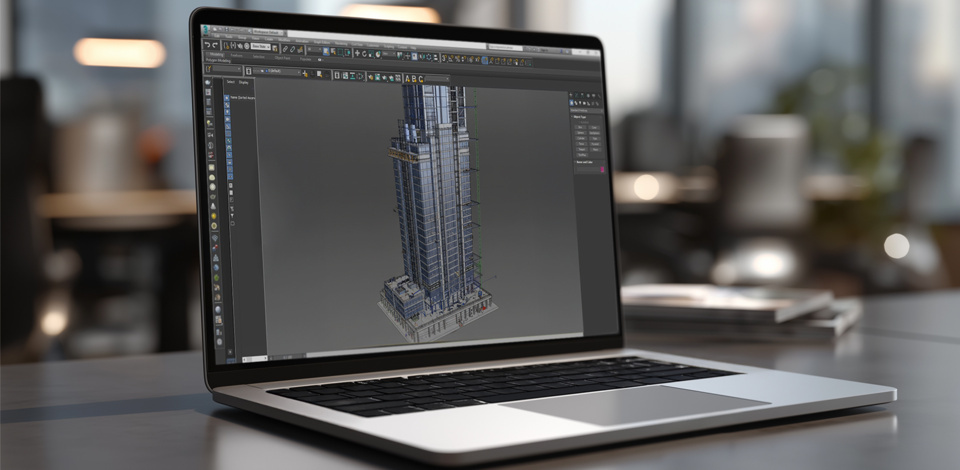Toggle the 3D Snaps button
Viewport: 960px width, 470px height.
pos(444,58)
